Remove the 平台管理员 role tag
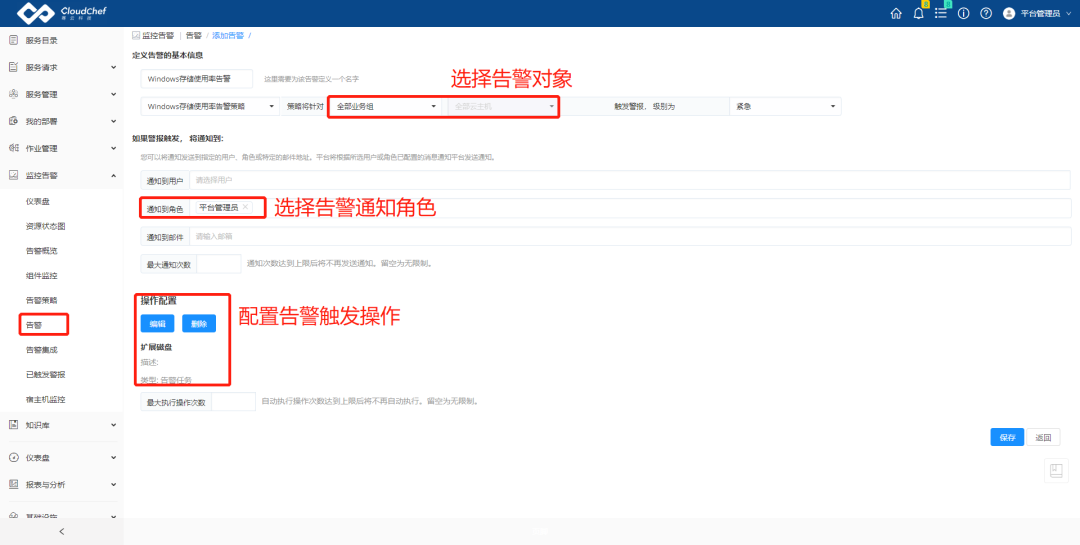 tap(245, 207)
